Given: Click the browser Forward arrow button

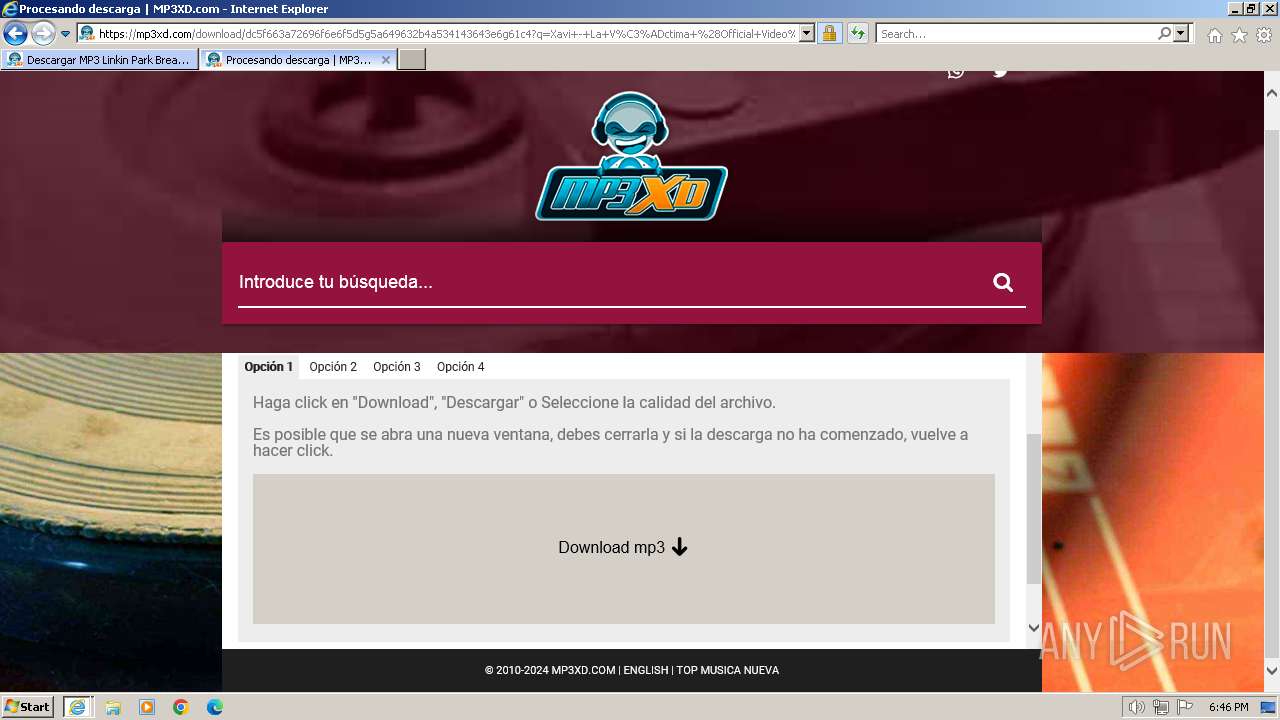Looking at the screenshot, I should click(x=43, y=34).
